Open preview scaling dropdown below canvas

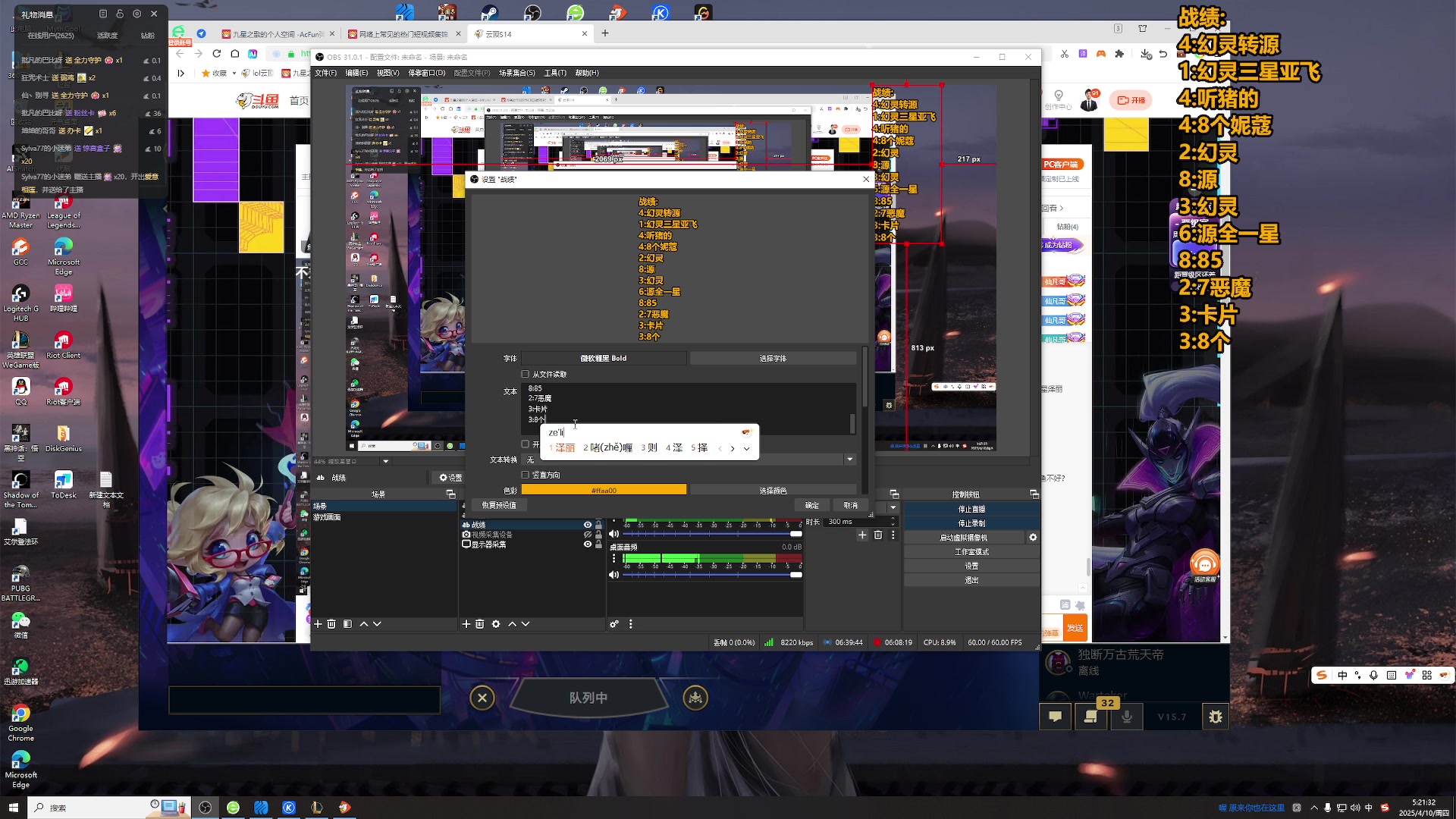[x=385, y=461]
